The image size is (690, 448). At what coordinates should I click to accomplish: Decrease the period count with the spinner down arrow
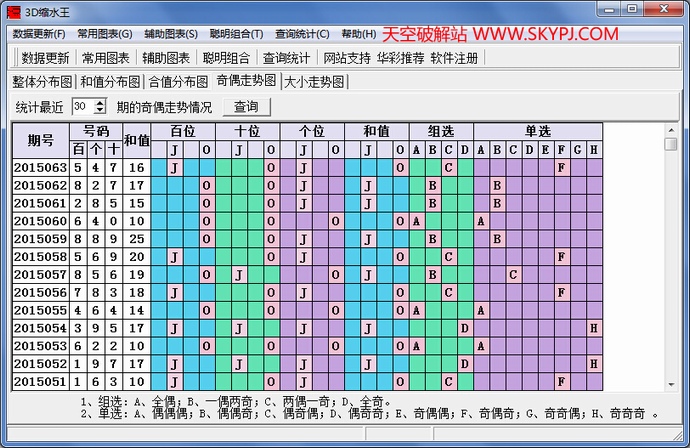100,110
